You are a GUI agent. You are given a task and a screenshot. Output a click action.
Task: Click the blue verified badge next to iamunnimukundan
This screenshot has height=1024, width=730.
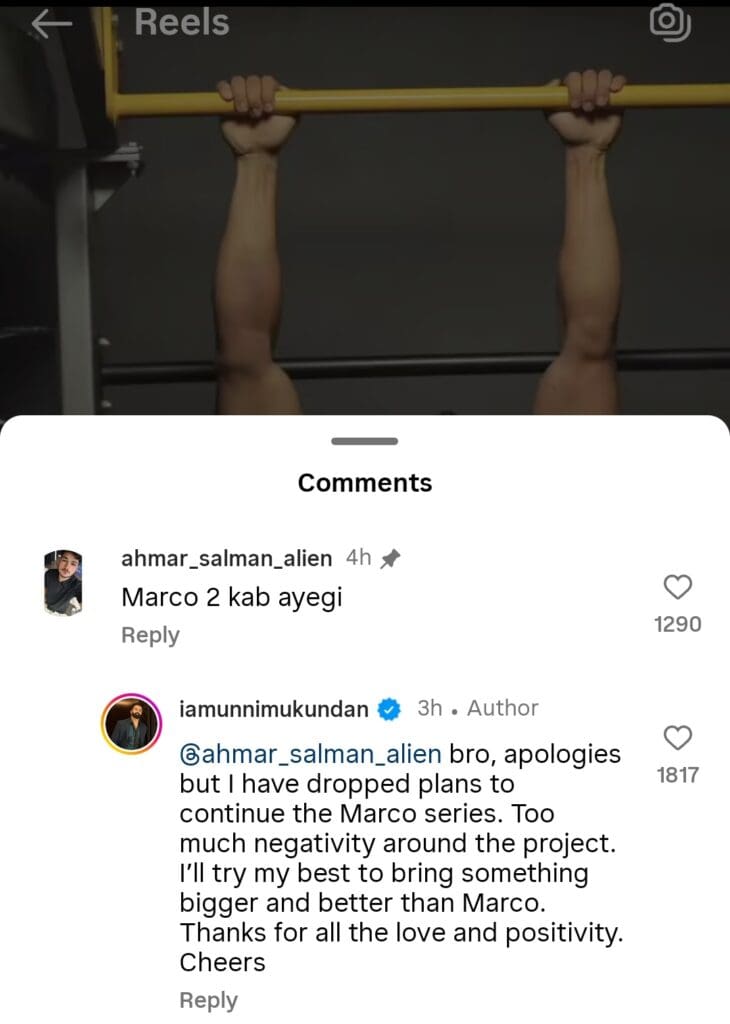click(390, 709)
